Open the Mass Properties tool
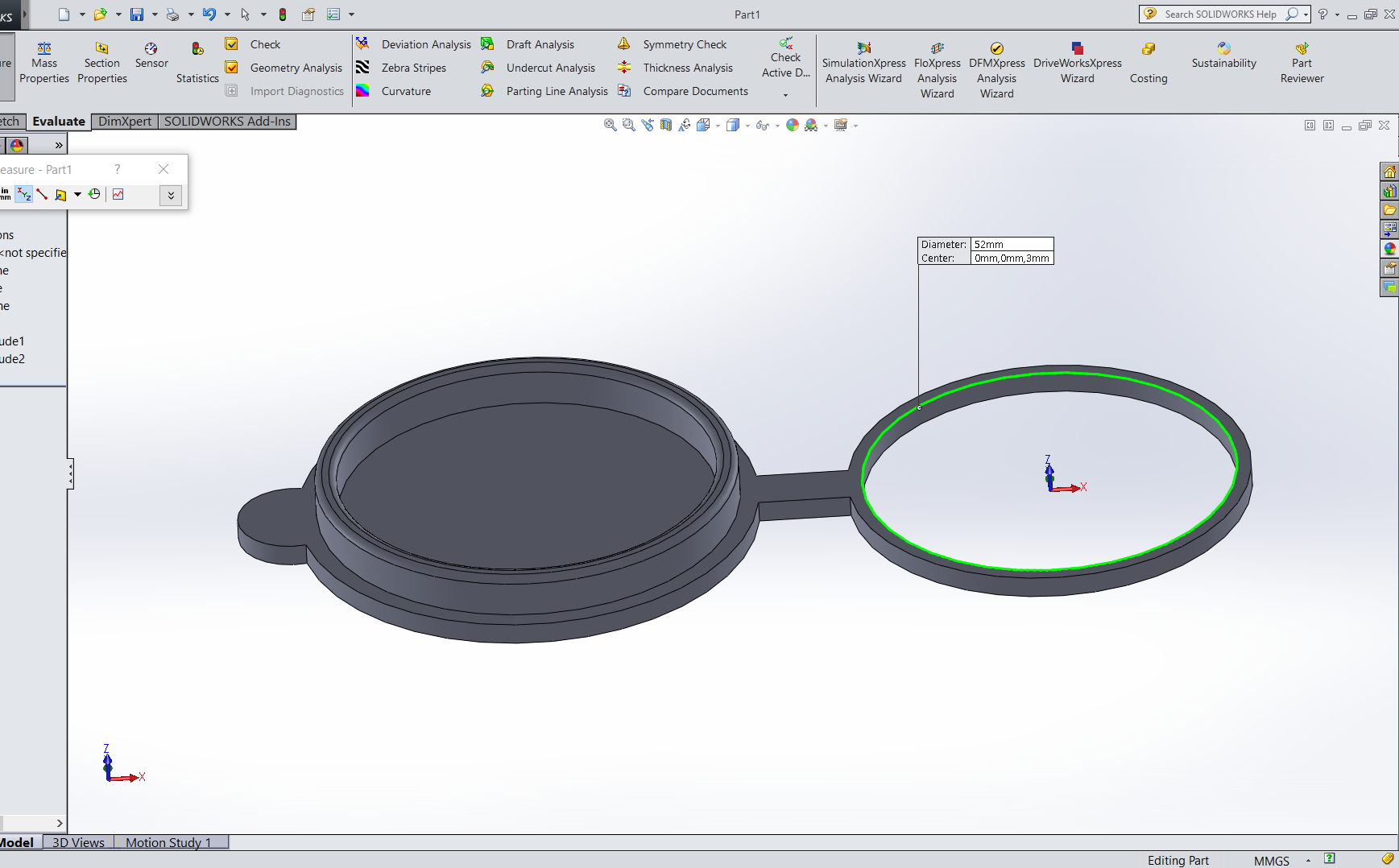The width and height of the screenshot is (1399, 868). pos(44,63)
